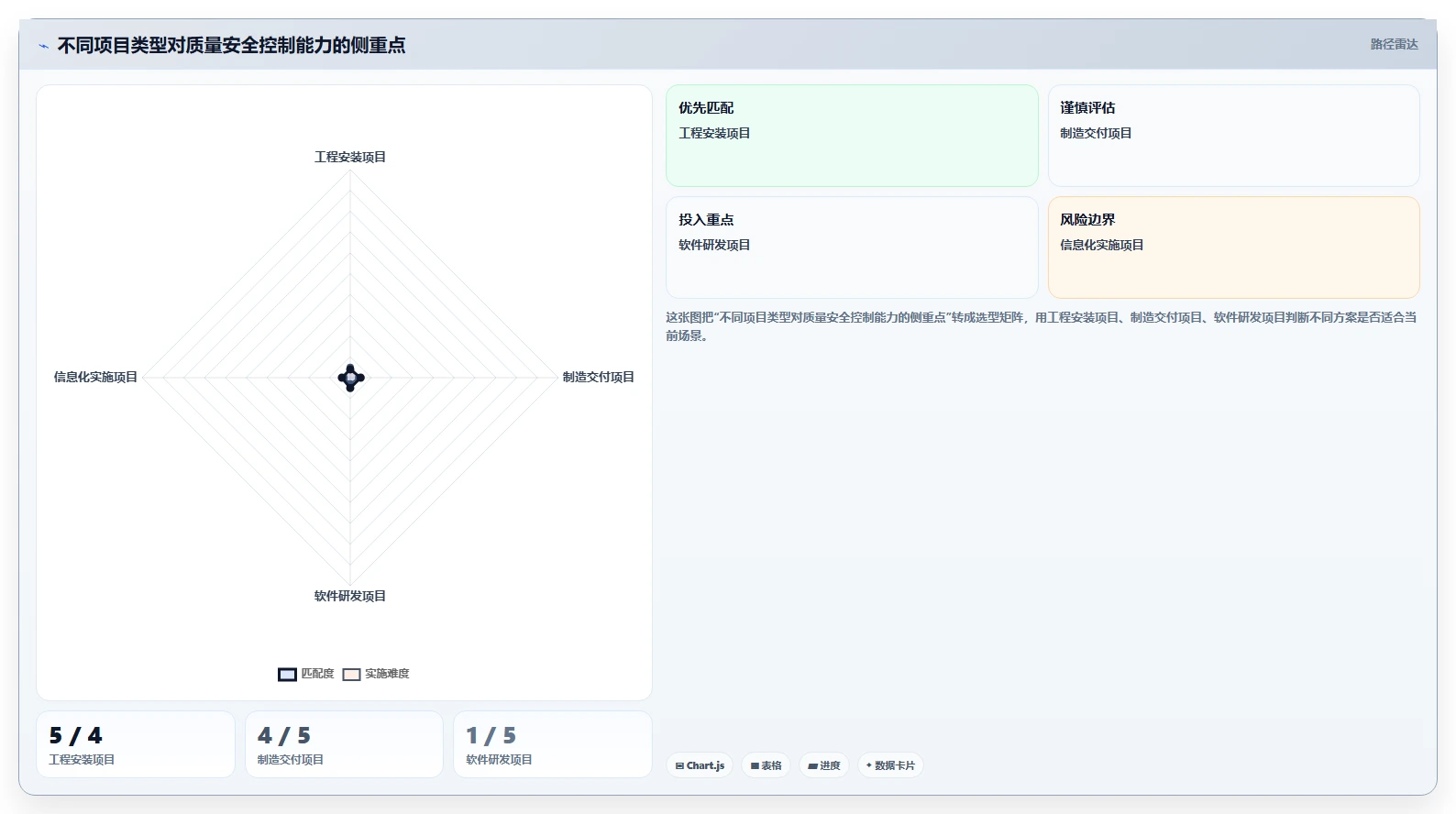This screenshot has height=814, width=1456.
Task: Select the 投入重点 card
Action: pyautogui.click(x=852, y=247)
